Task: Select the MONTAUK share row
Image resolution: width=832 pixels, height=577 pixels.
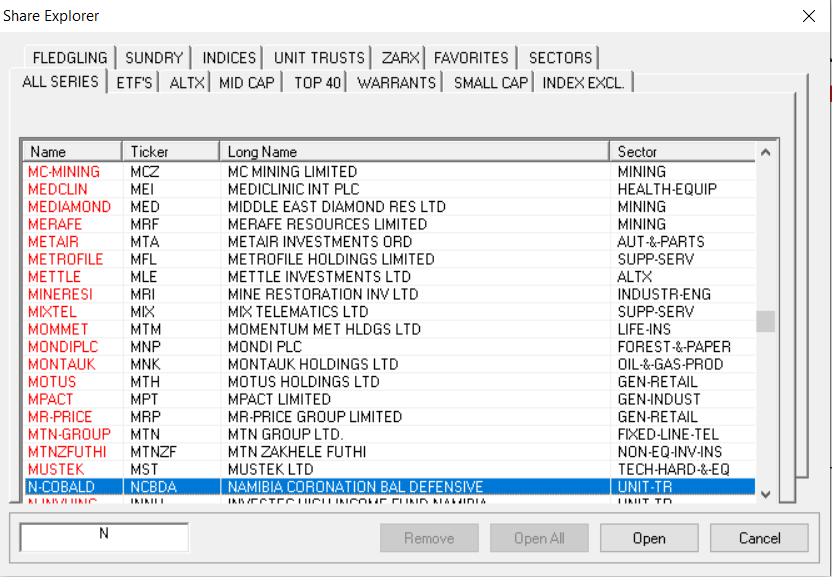Action: (390, 364)
